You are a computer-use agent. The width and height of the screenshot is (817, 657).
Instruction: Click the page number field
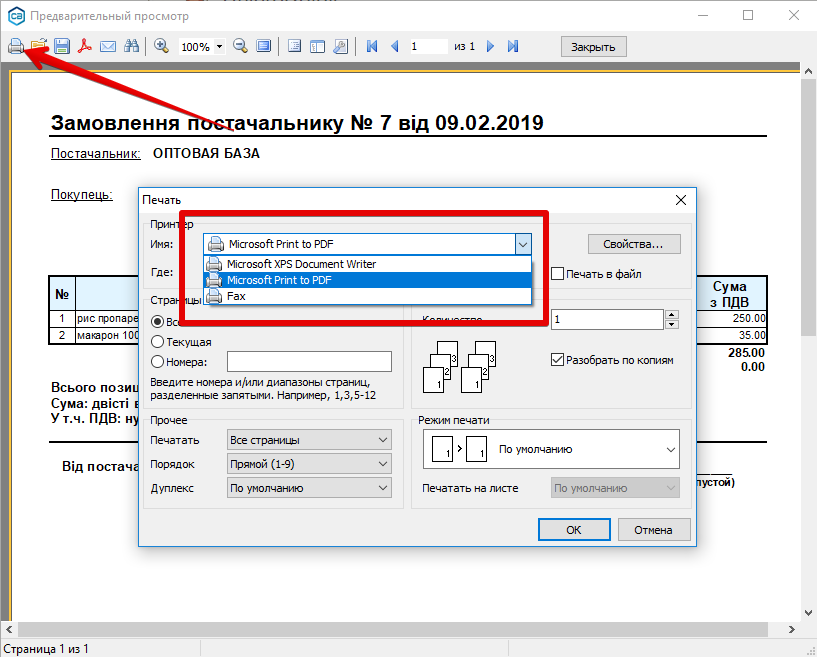[x=428, y=46]
